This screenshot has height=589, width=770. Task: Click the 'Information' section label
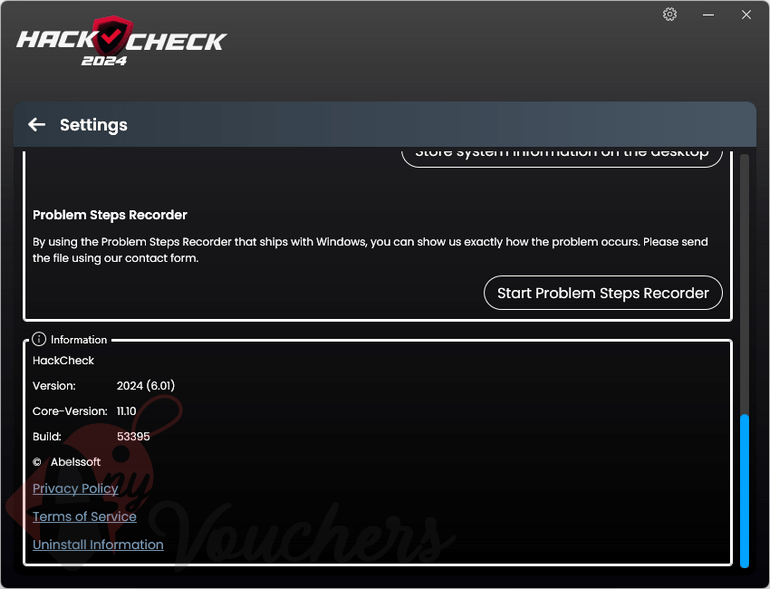click(x=79, y=339)
